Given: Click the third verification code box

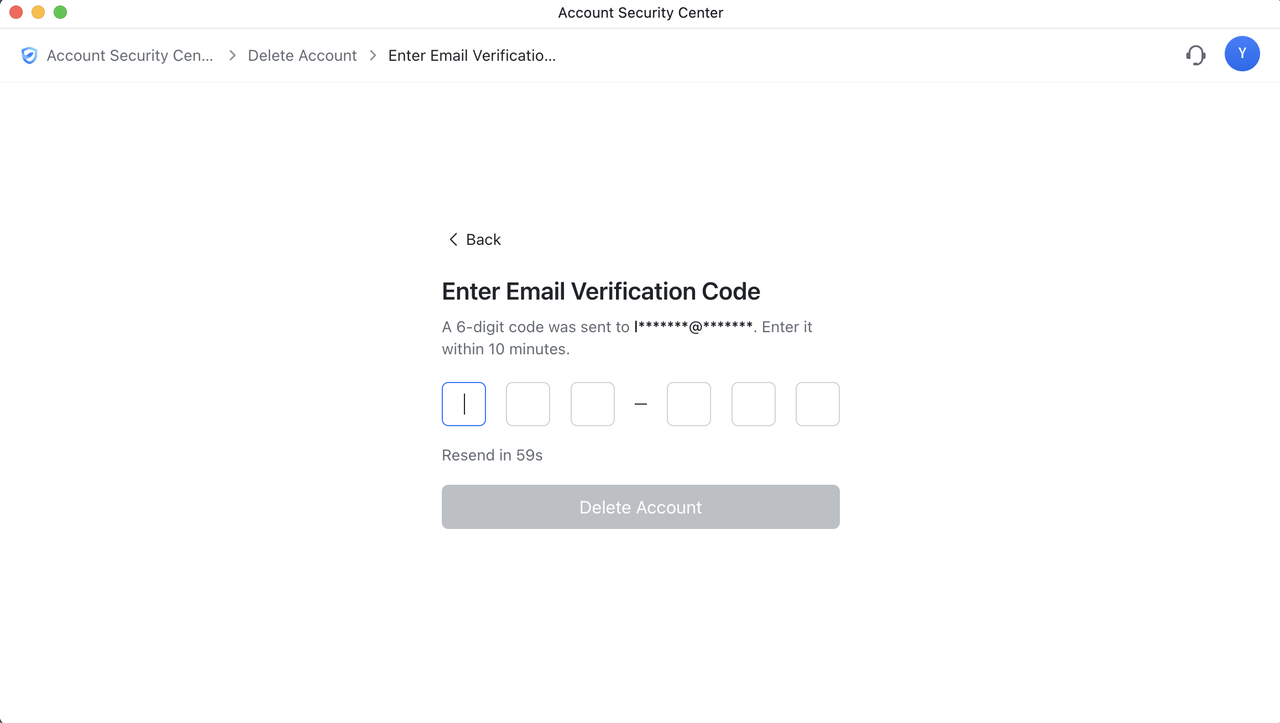Looking at the screenshot, I should 593,404.
